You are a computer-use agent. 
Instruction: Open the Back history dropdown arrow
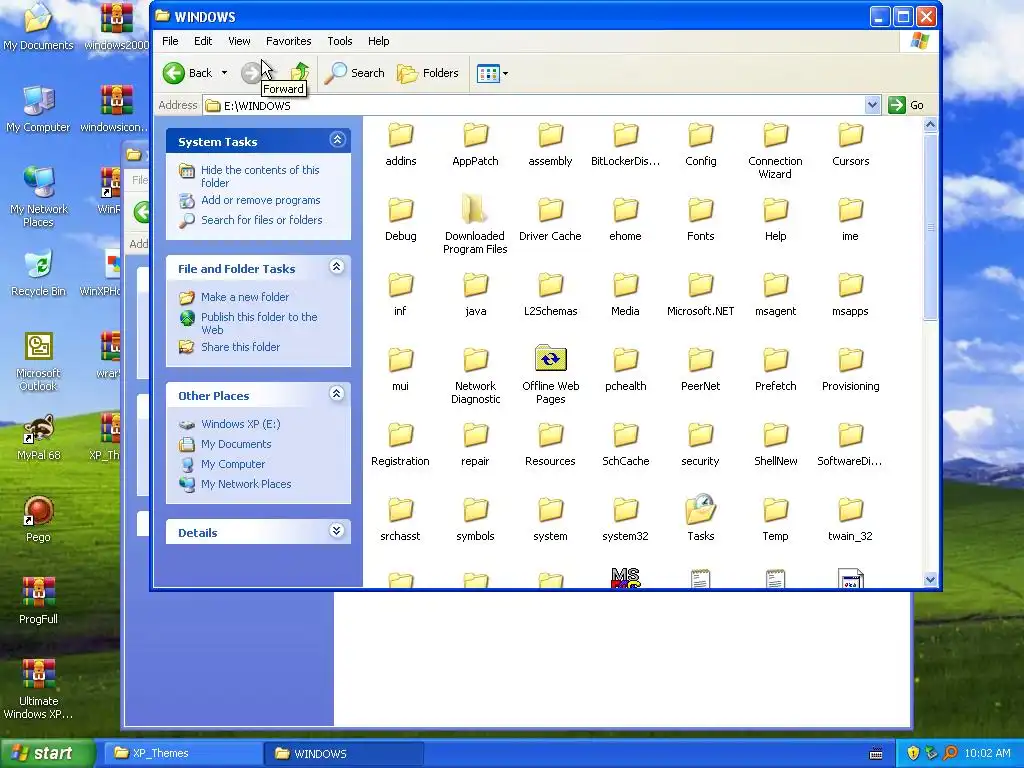pos(224,73)
